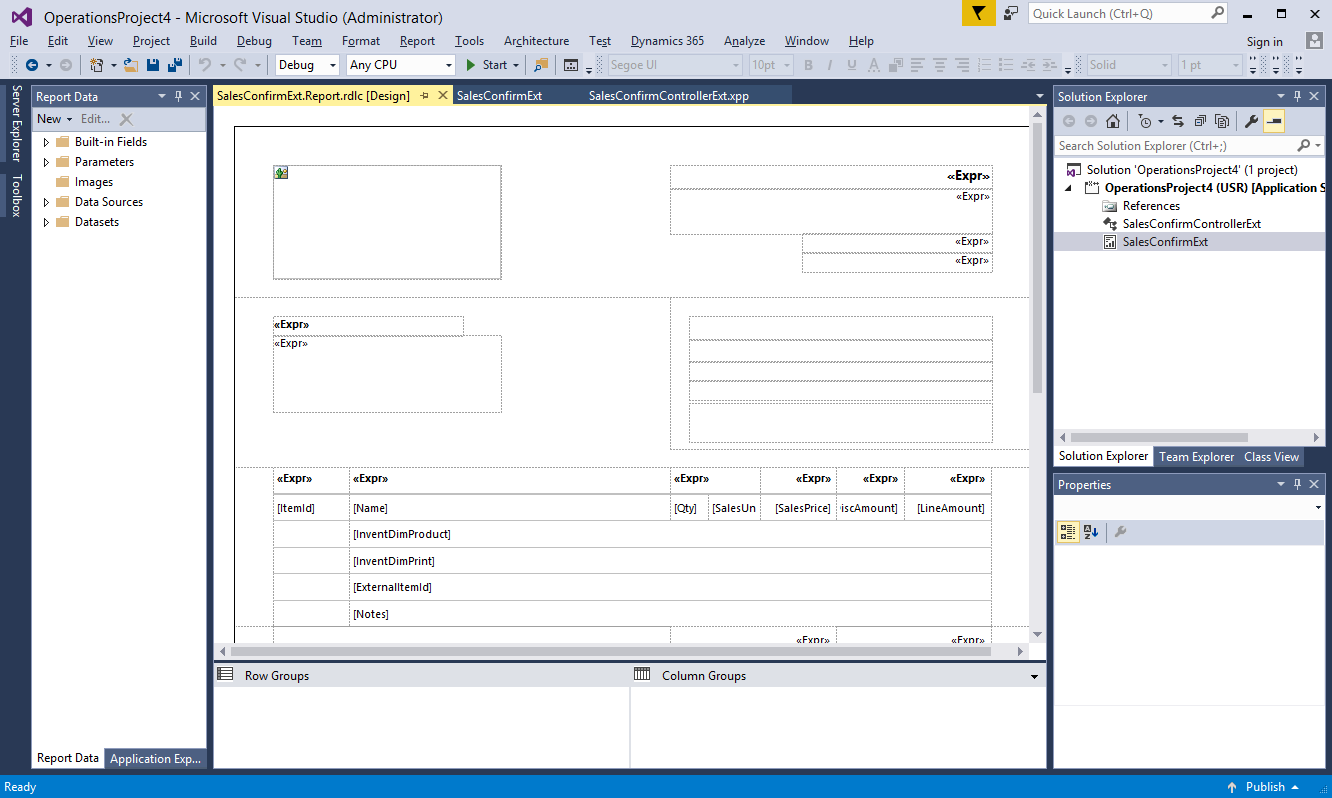Open the File menu

click(19, 41)
